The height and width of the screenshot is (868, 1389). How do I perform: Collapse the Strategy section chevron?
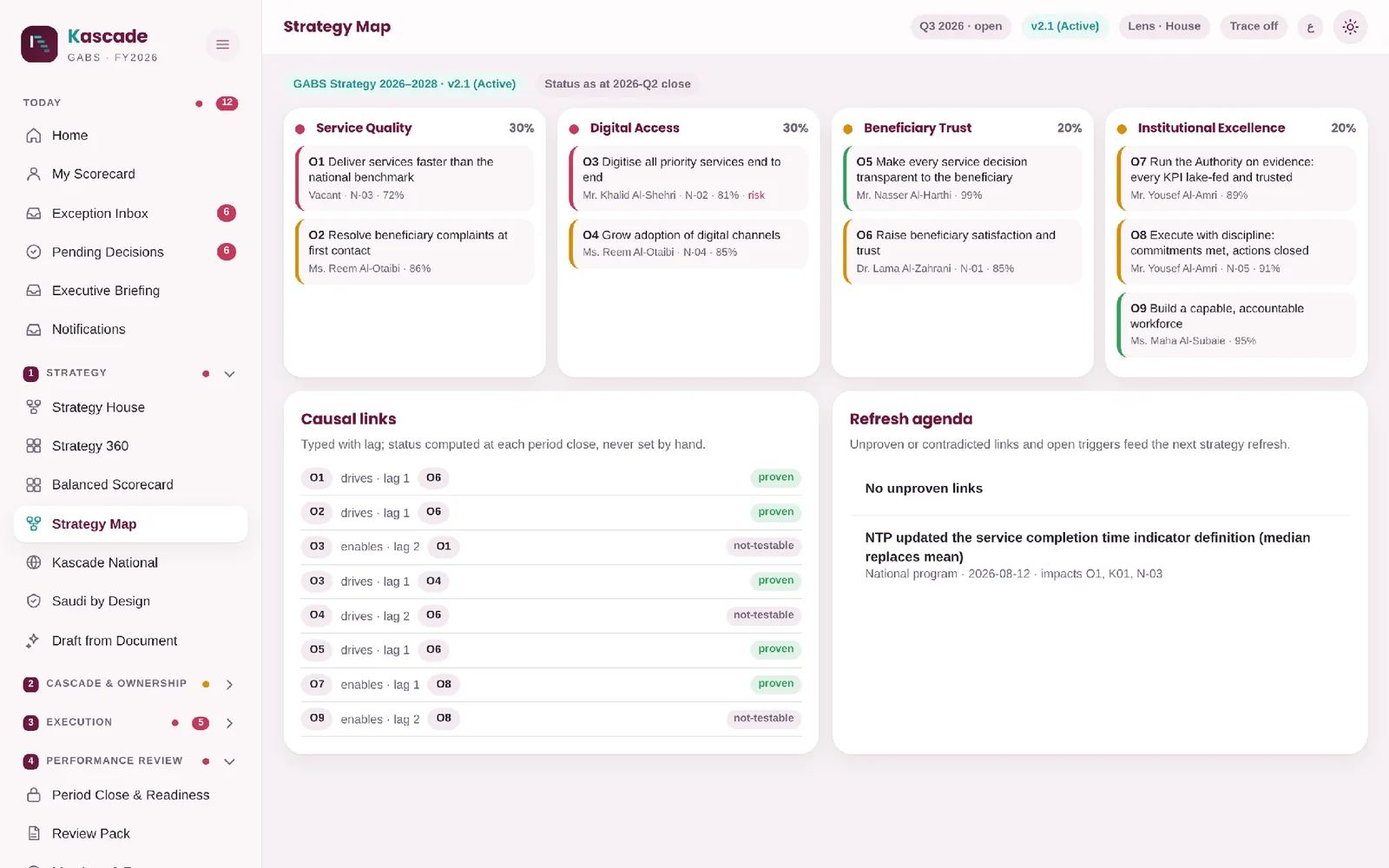point(229,374)
